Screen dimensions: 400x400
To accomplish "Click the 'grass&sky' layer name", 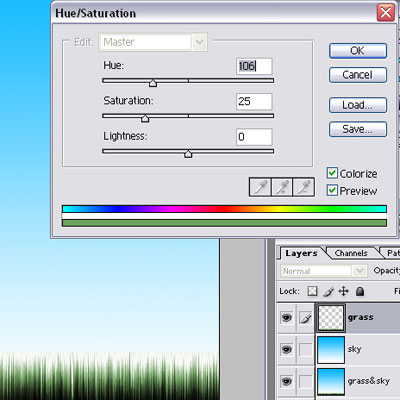I will [368, 381].
